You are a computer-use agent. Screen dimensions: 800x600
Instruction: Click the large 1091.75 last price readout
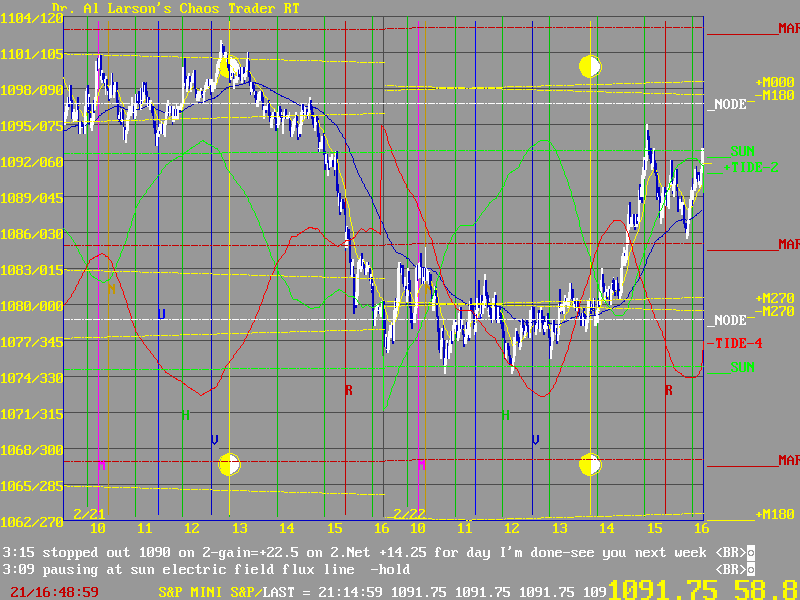[670, 589]
